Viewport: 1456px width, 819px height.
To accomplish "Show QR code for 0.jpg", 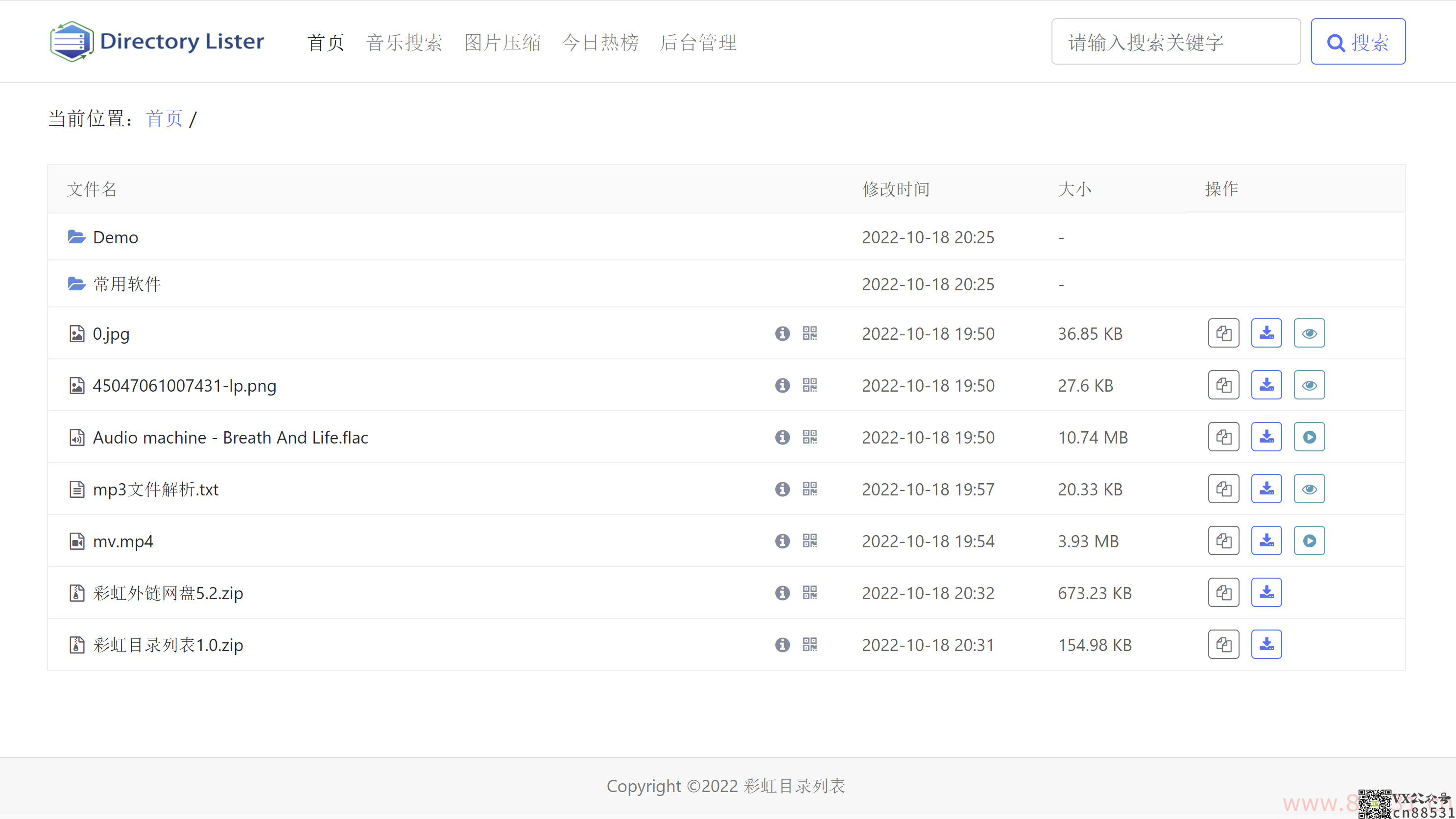I will [x=810, y=333].
